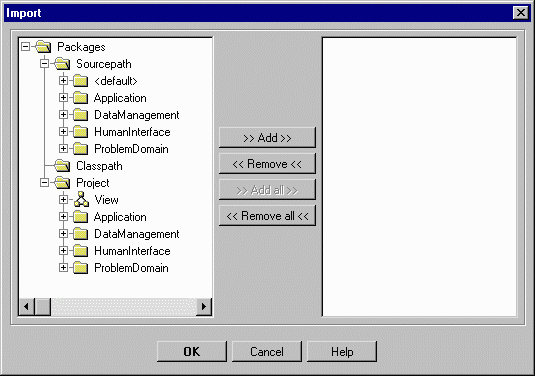Expand DataManagement under Project
Screen dimensions: 535x376
point(63,234)
